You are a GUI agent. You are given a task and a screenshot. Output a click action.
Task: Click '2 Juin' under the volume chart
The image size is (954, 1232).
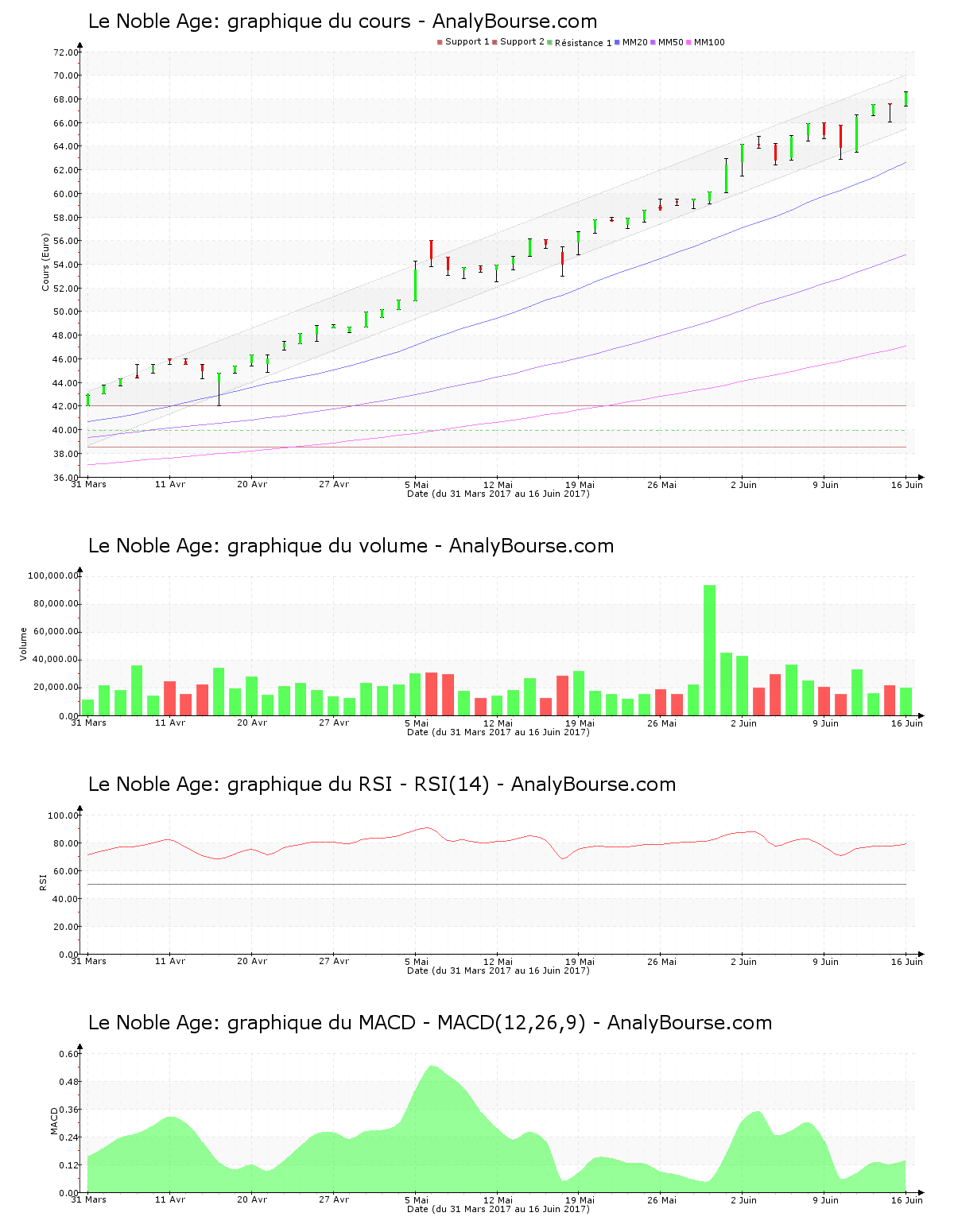pos(743,723)
